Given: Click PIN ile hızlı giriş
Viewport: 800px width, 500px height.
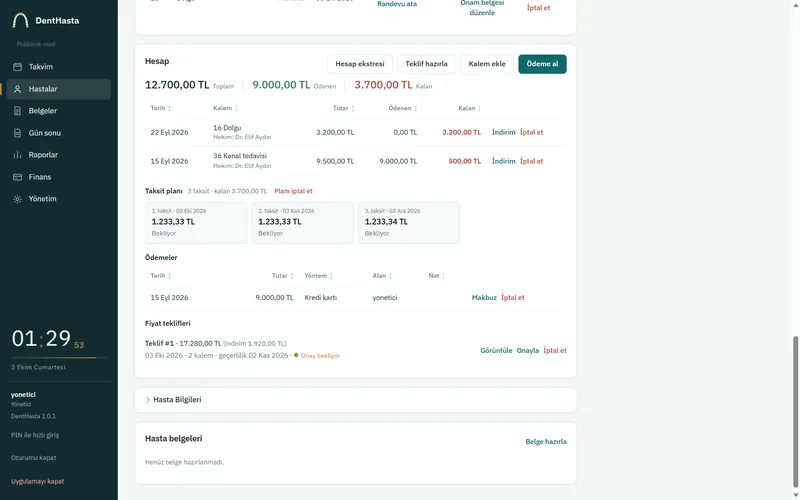Looking at the screenshot, I should point(35,435).
